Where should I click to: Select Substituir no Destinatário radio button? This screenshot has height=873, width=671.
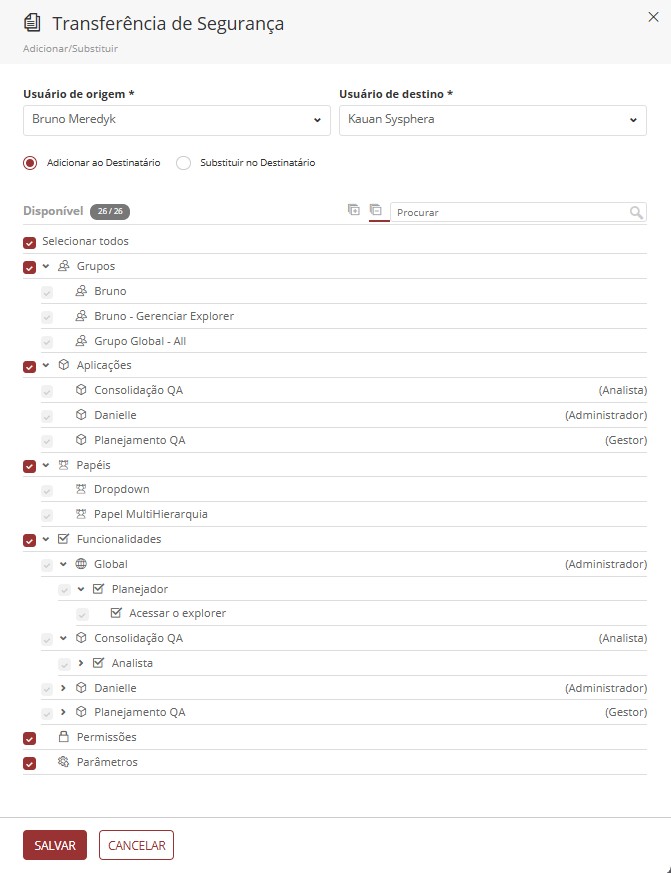[183, 163]
